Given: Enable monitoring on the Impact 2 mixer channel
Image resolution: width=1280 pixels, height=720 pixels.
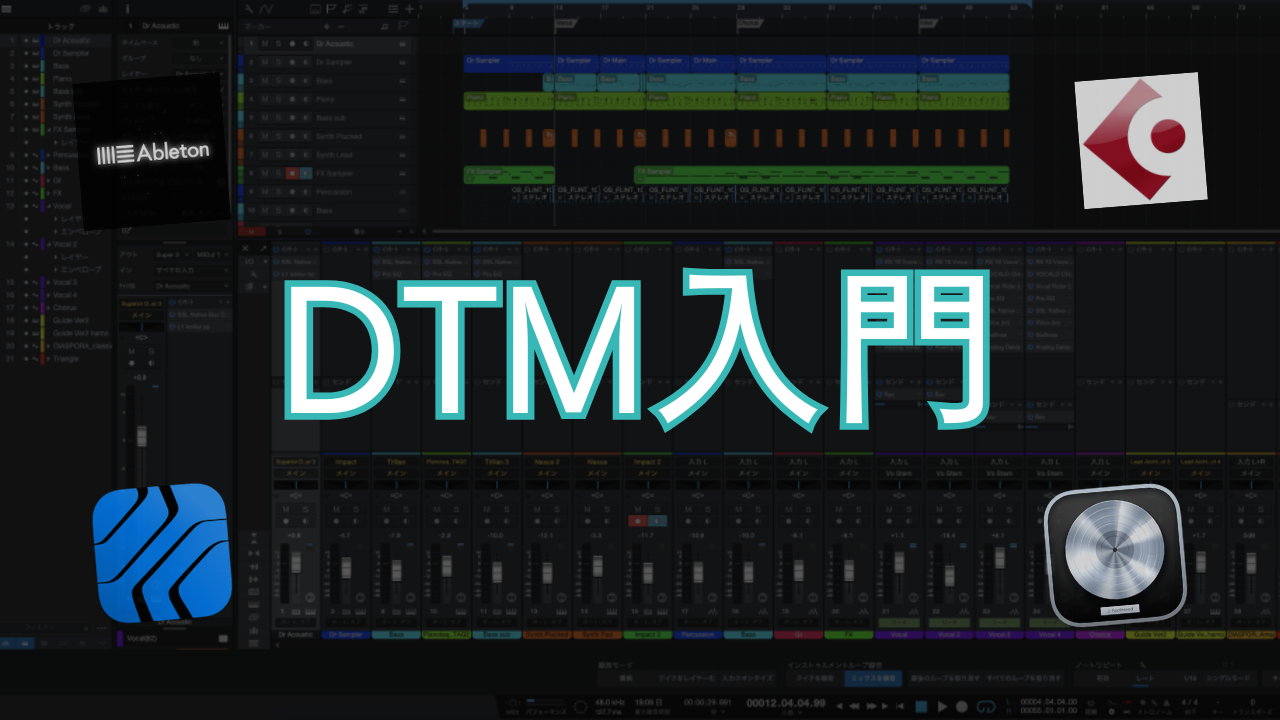Looking at the screenshot, I should [x=657, y=520].
